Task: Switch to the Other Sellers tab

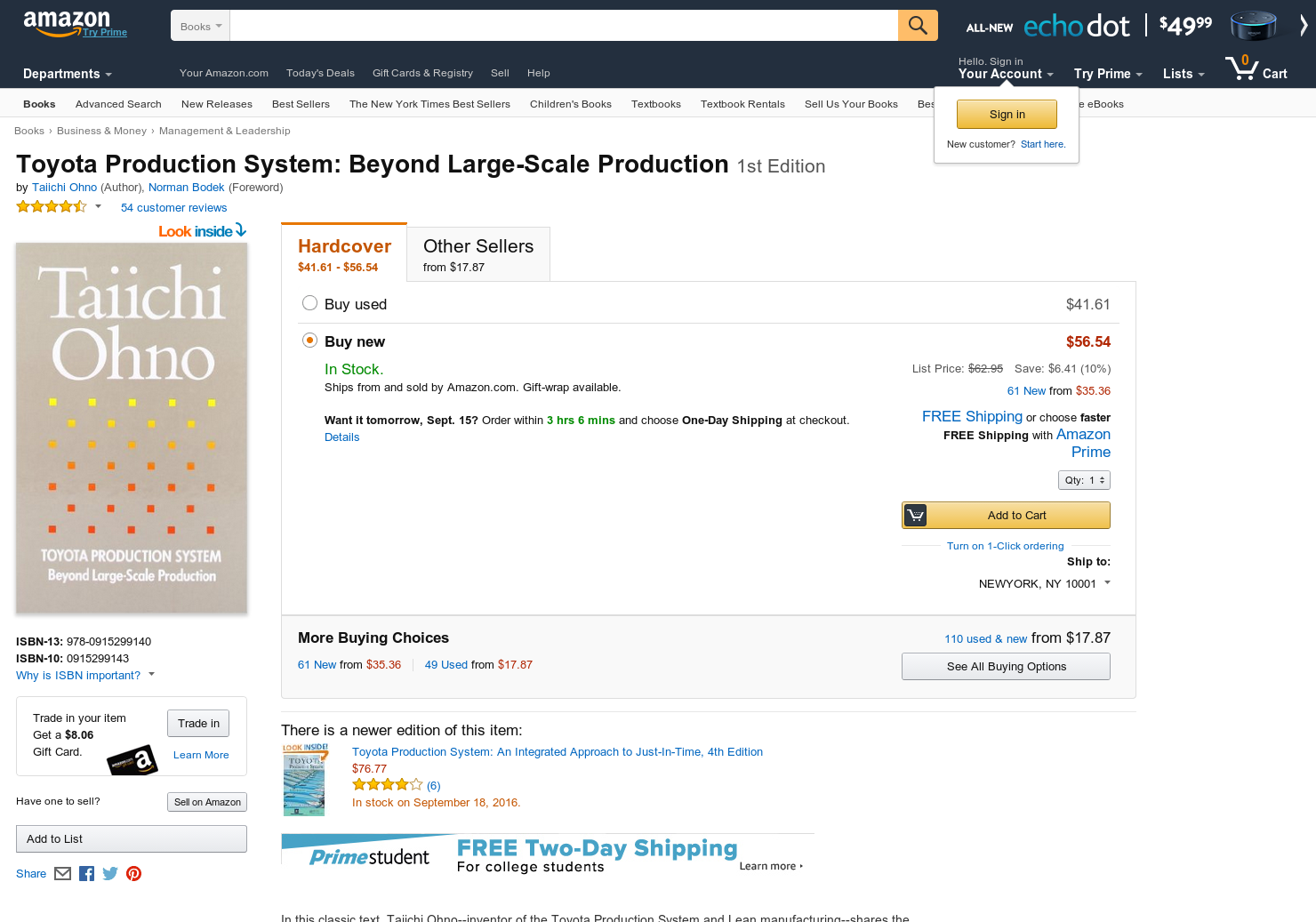Action: 478,254
